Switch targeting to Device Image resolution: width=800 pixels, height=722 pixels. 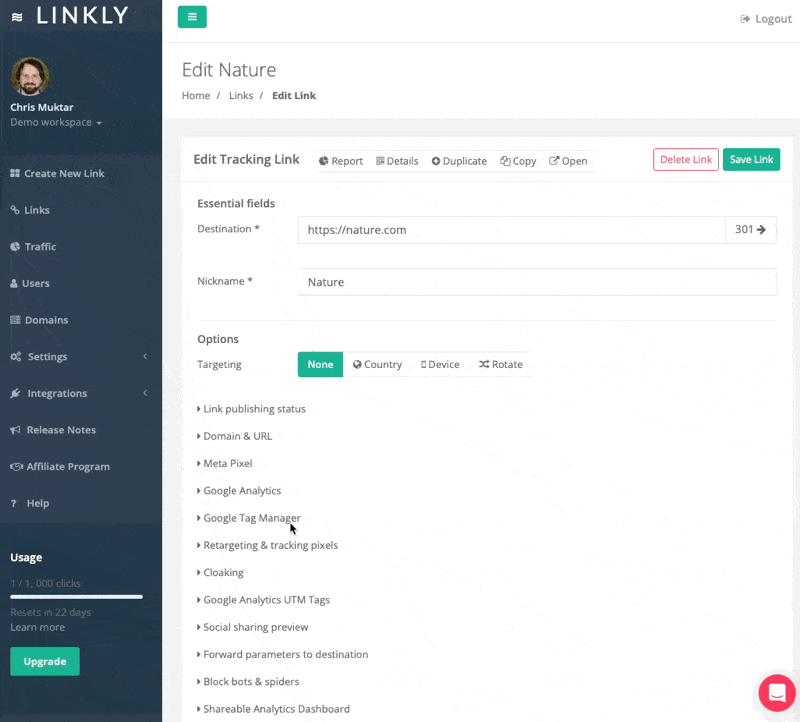coord(440,364)
